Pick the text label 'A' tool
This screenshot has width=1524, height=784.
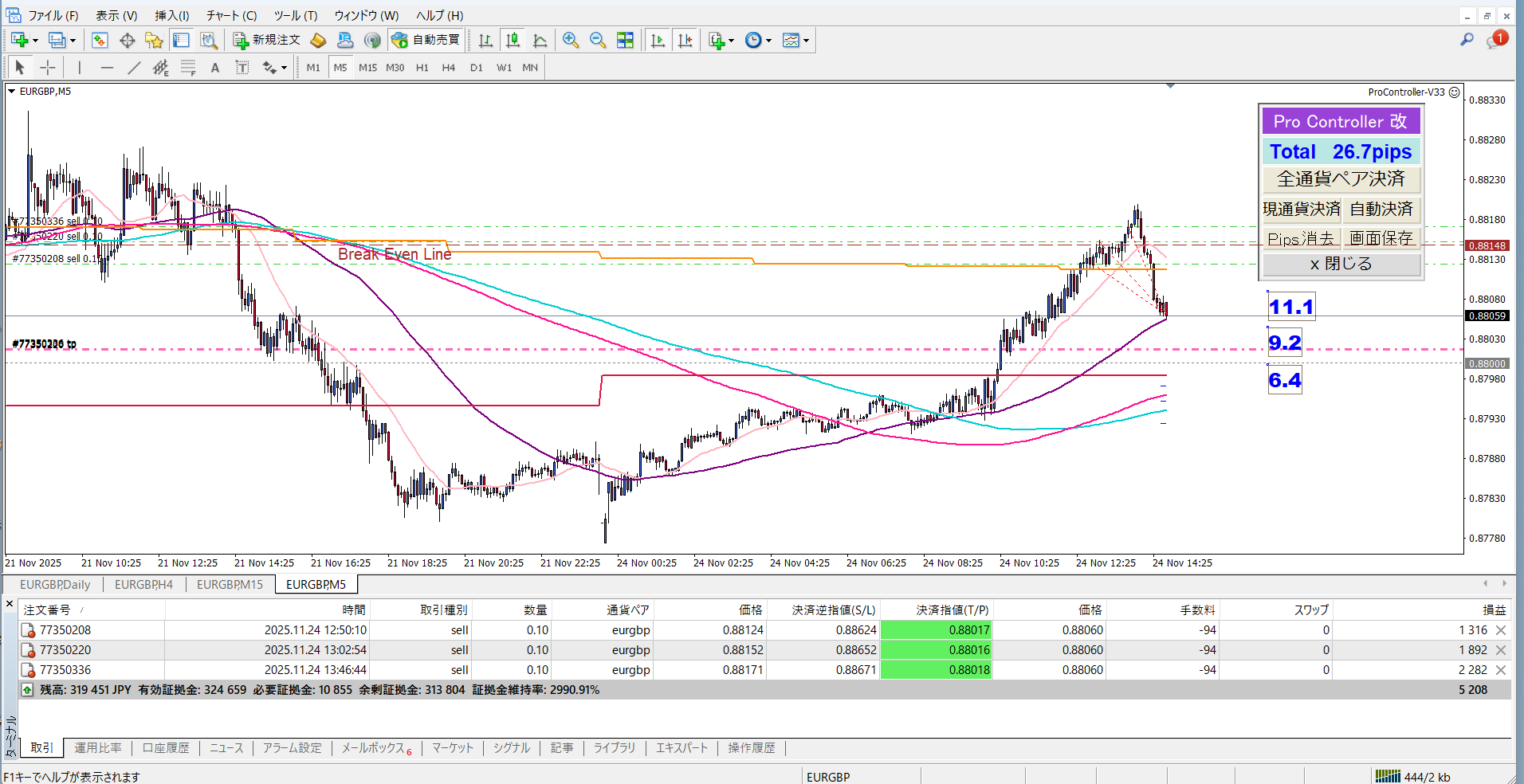click(x=215, y=68)
